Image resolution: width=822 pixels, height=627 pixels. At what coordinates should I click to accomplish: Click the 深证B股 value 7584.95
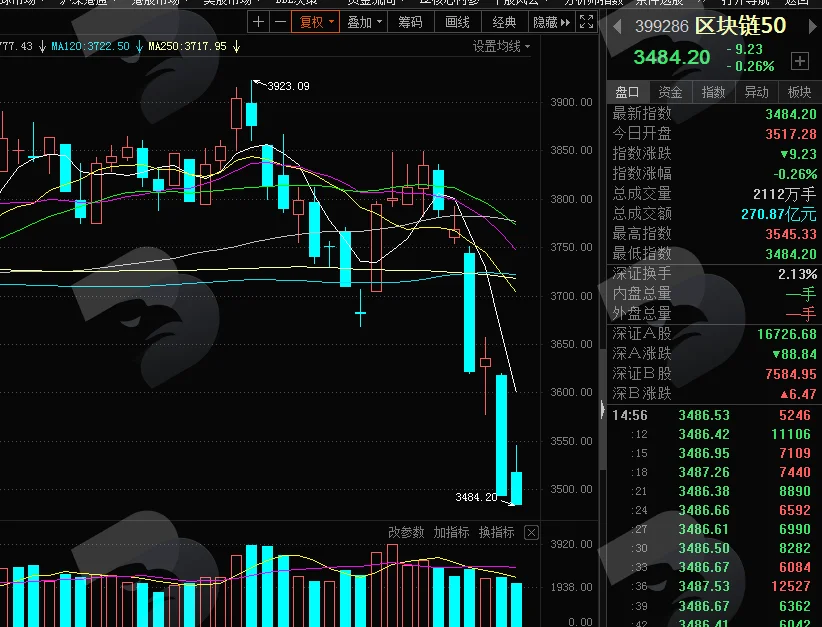(x=791, y=374)
